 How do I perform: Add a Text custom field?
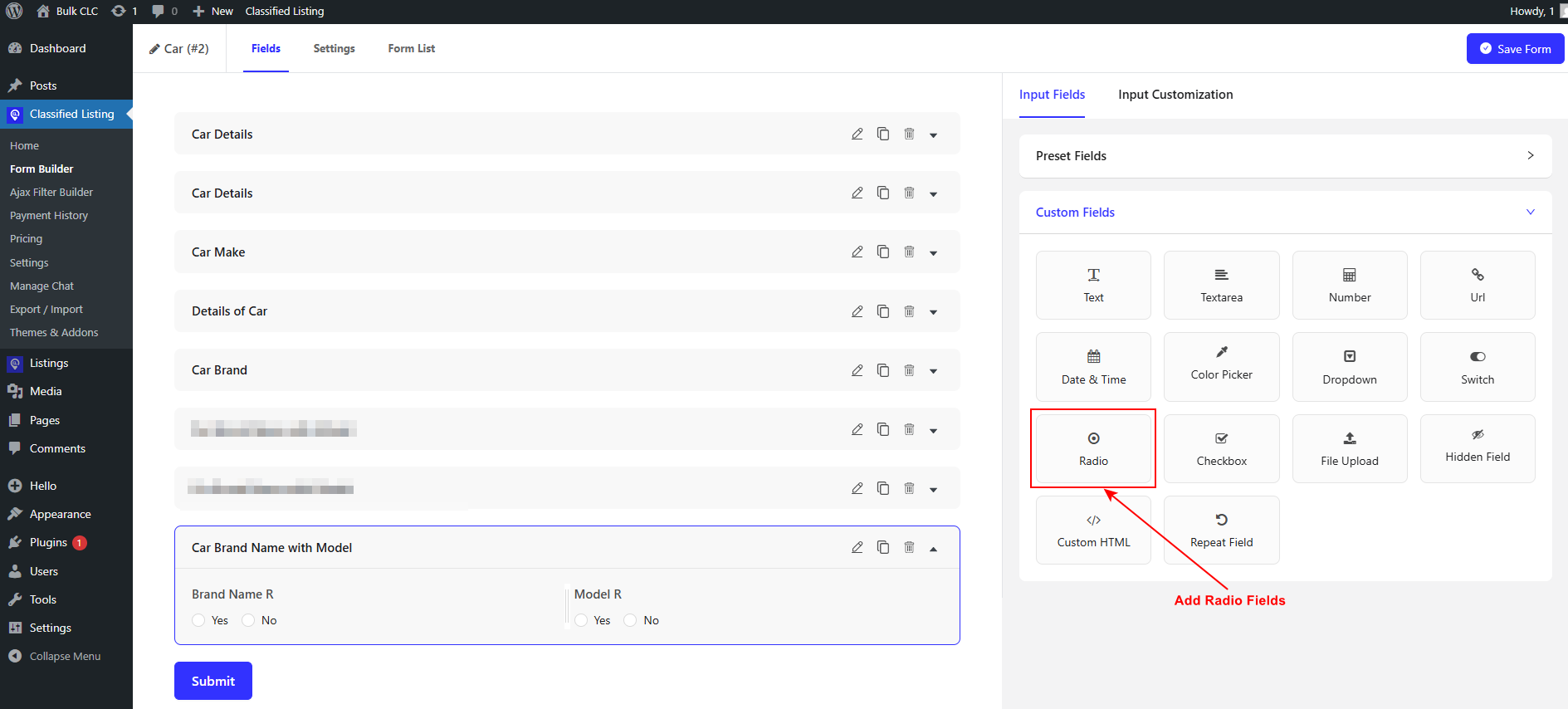1093,285
